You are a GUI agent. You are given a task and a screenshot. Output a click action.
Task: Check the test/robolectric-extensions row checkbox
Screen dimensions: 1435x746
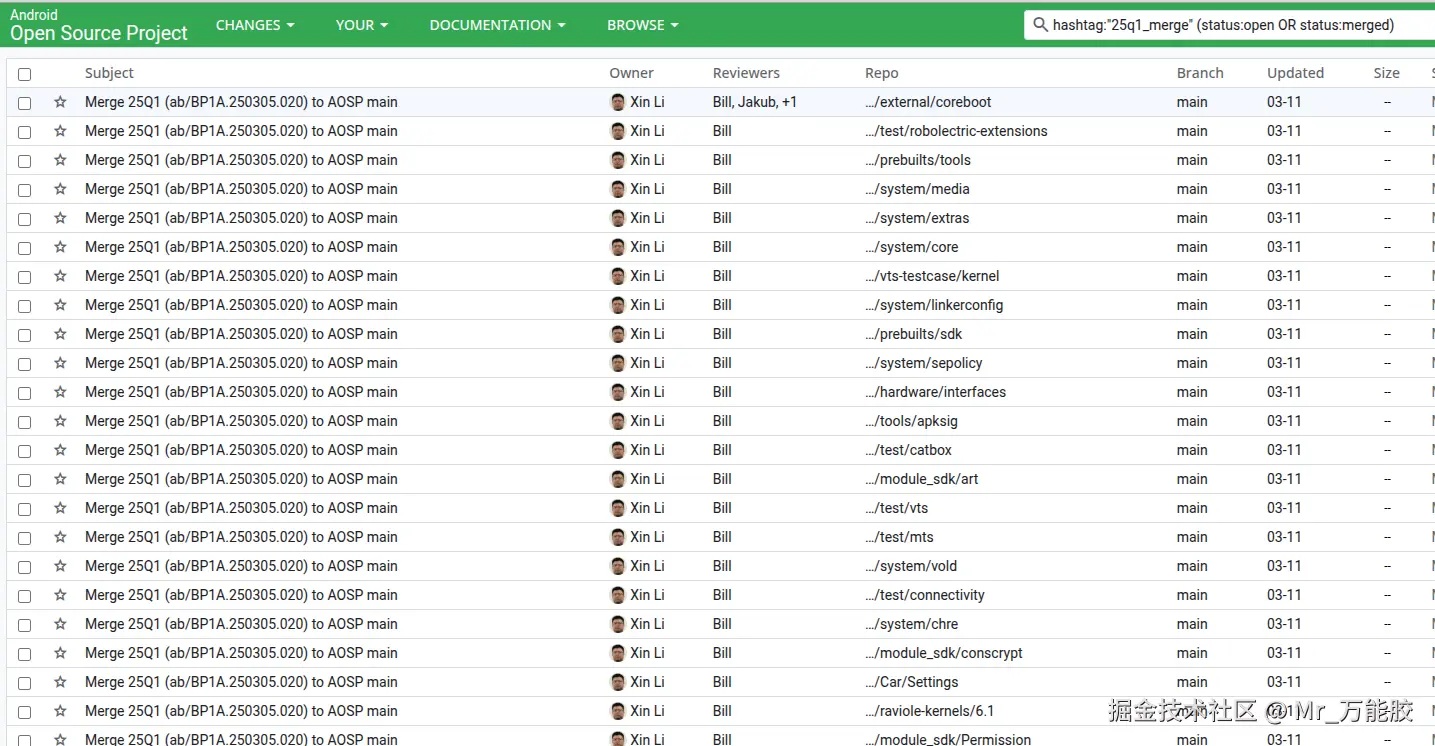pyautogui.click(x=24, y=132)
